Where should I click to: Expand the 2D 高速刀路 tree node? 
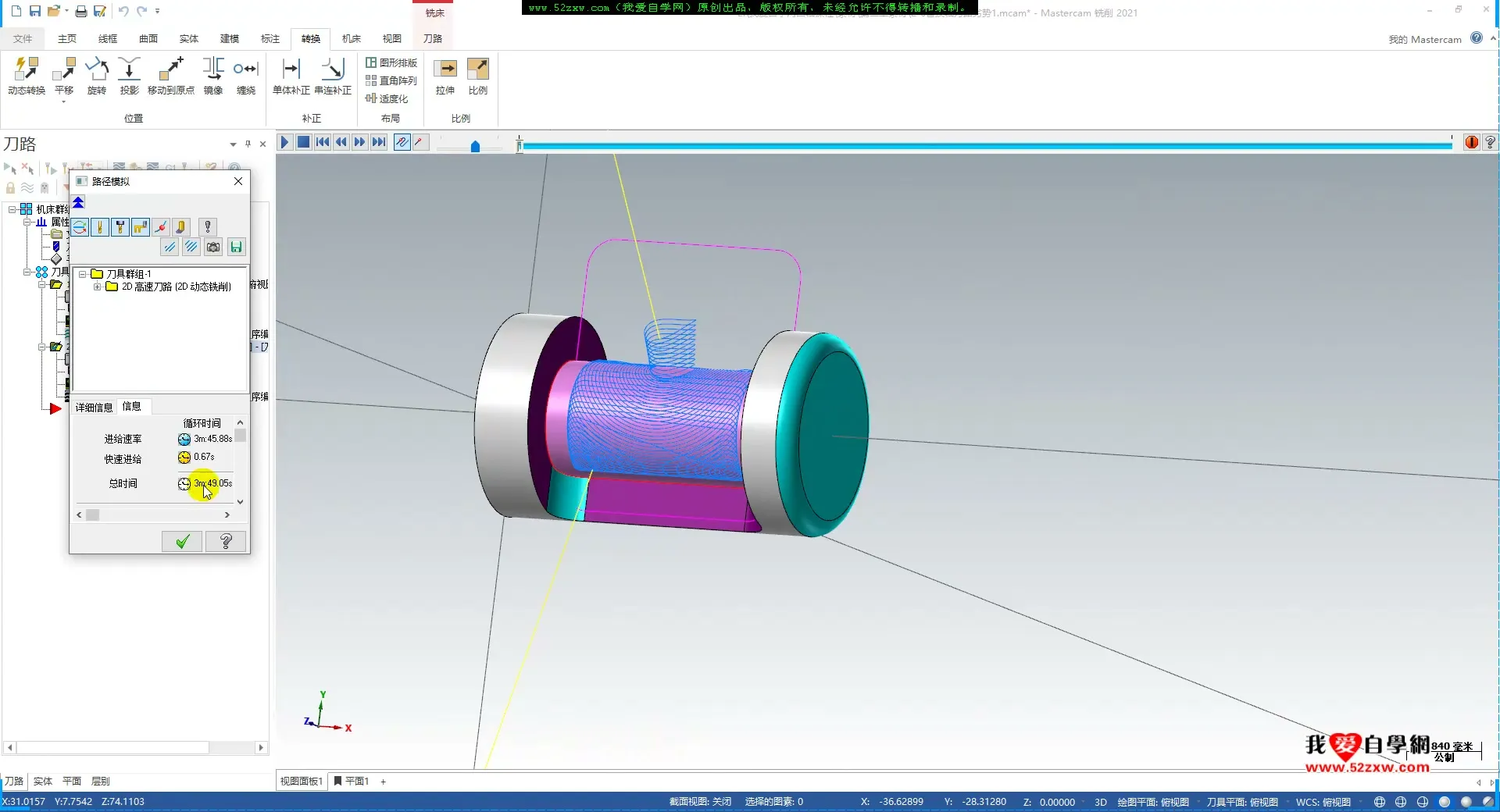pyautogui.click(x=98, y=287)
